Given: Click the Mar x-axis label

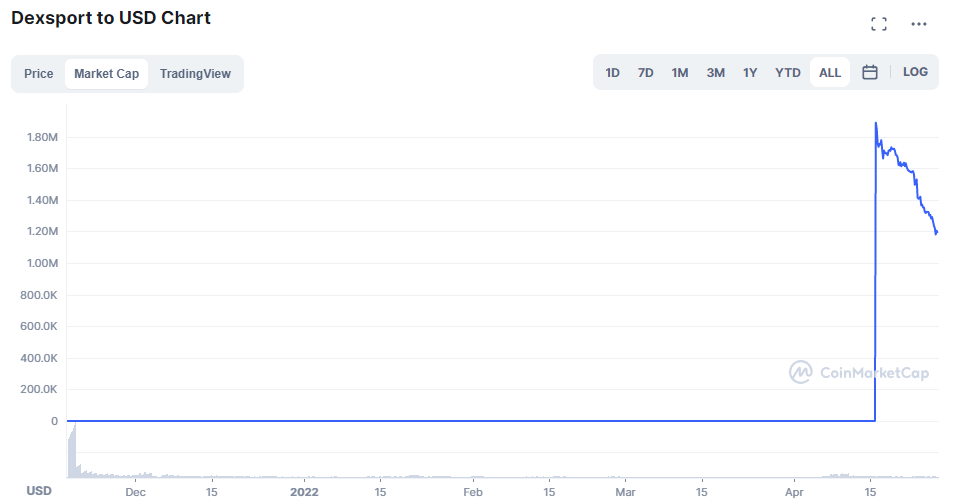Looking at the screenshot, I should 625,492.
